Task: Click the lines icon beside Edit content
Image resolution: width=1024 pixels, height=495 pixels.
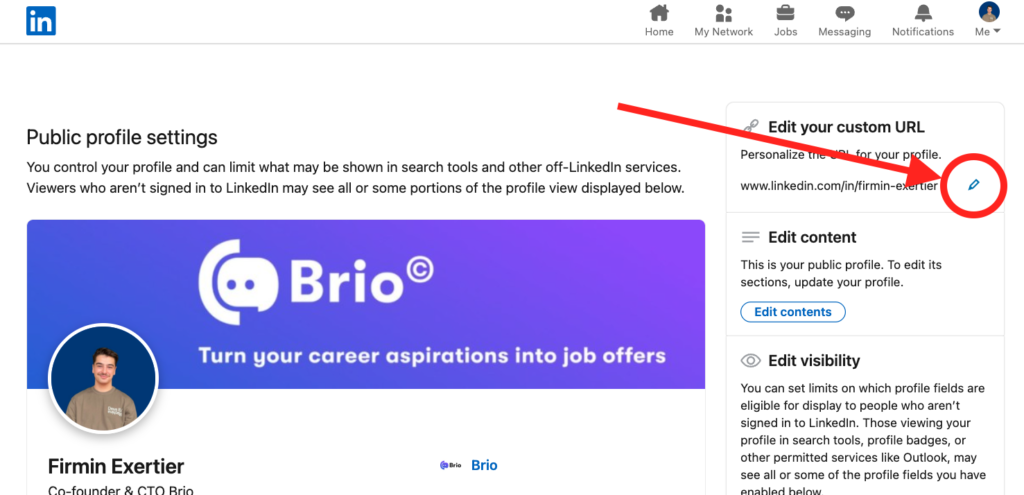Action: coord(750,237)
